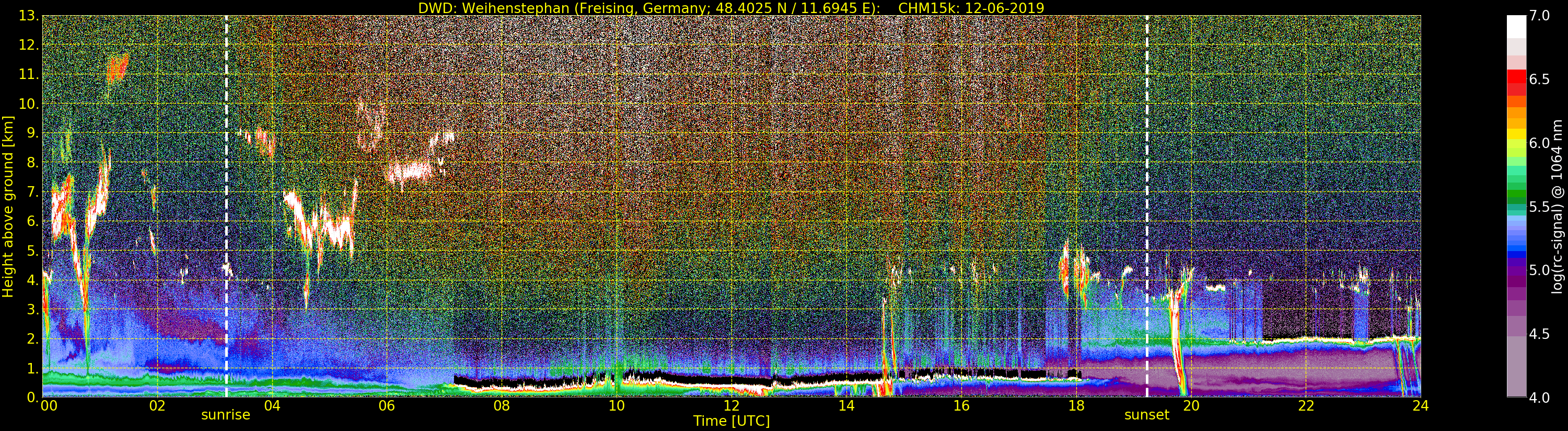Click the 'Height above ground [km]' axis label
This screenshot has height=431, width=1568.
(8, 206)
